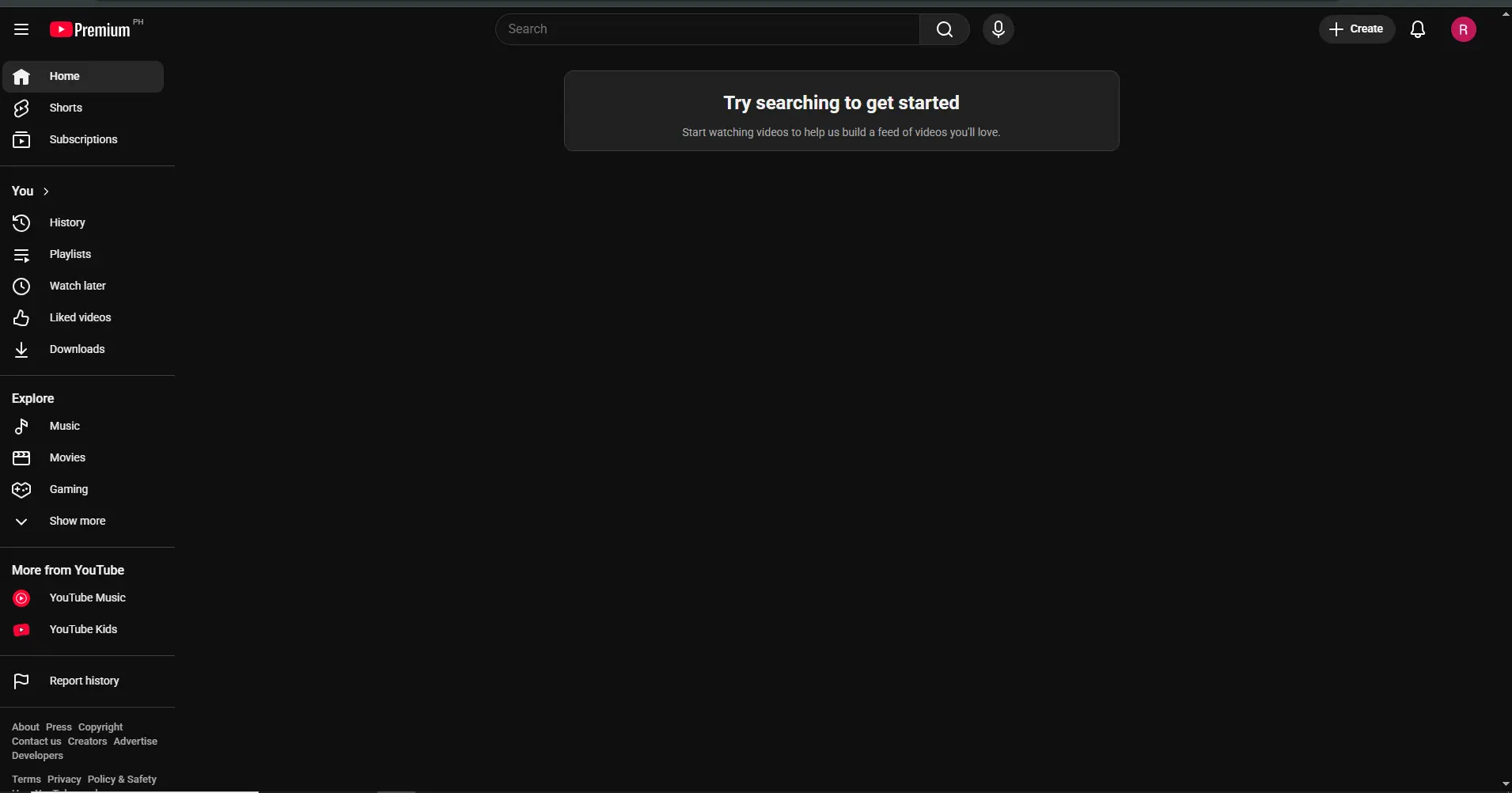Click the Policy & Safety footer link
The image size is (1512, 793).
(x=122, y=780)
